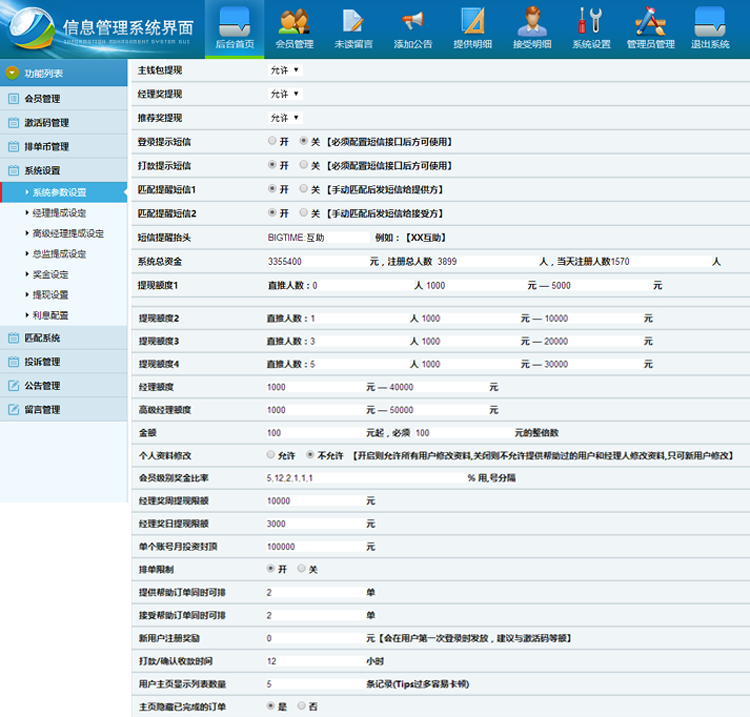The height and width of the screenshot is (717, 750).
Task: Click 打款/确认收款时间 field
Action: click(315, 661)
